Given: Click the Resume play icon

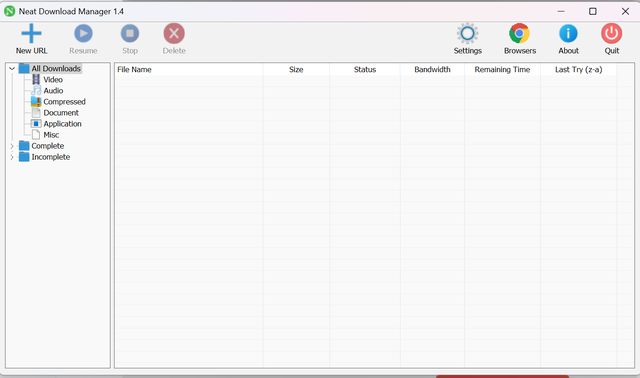Looking at the screenshot, I should click(x=83, y=33).
